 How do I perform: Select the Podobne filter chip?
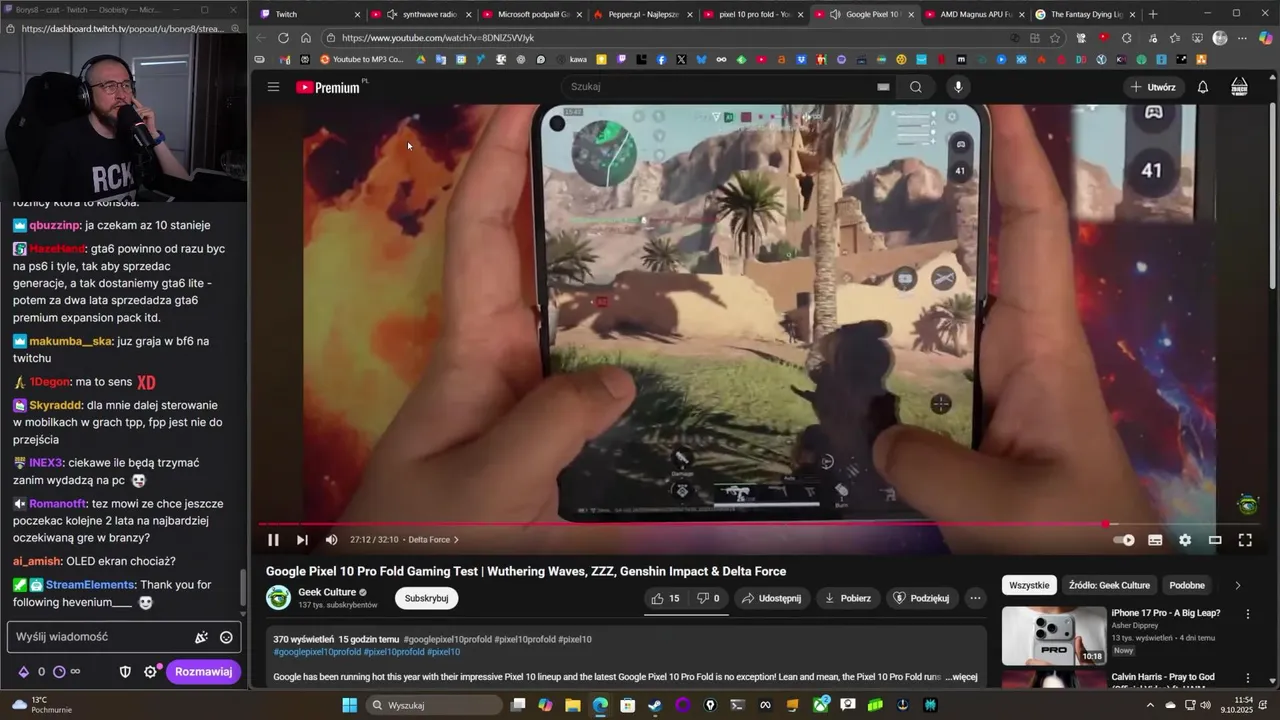1187,585
